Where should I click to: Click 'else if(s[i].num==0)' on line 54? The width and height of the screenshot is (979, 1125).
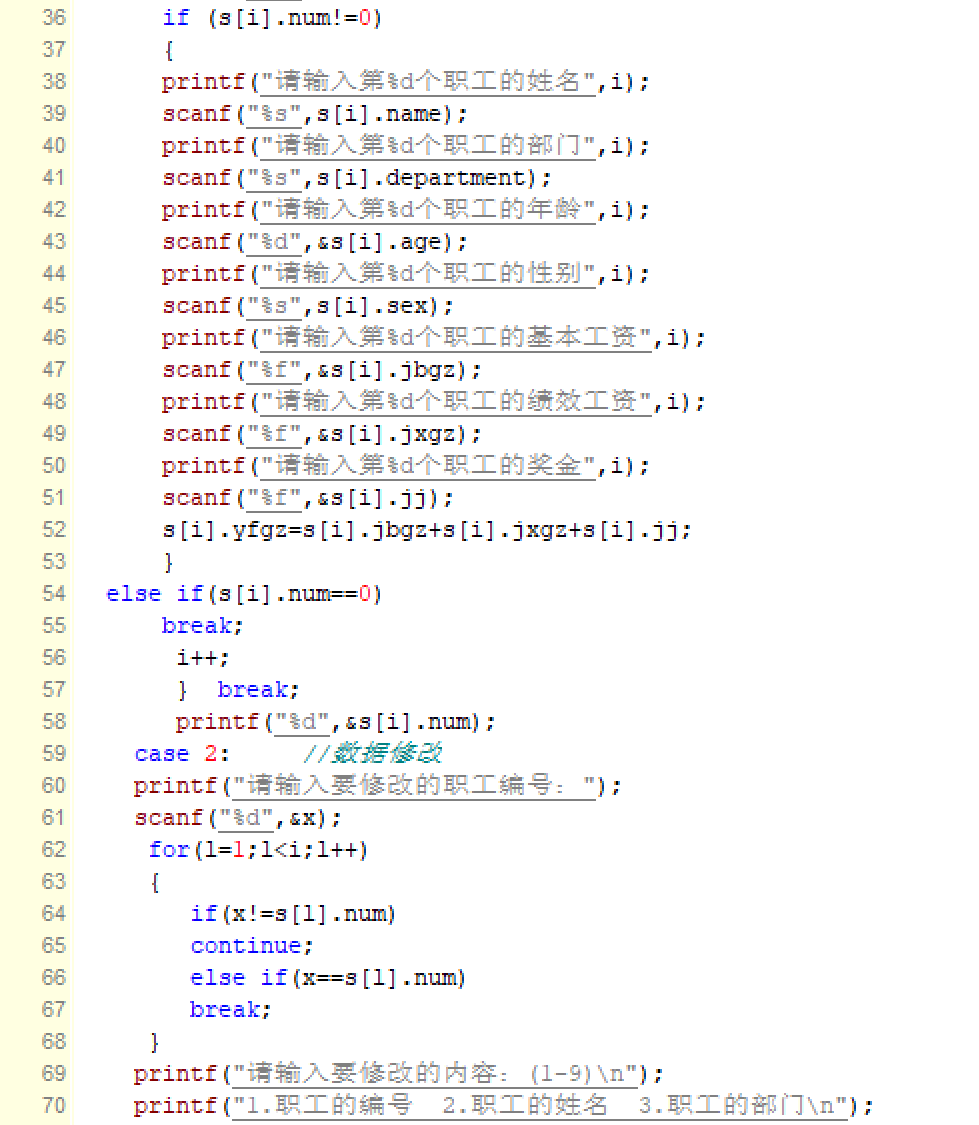pos(244,594)
